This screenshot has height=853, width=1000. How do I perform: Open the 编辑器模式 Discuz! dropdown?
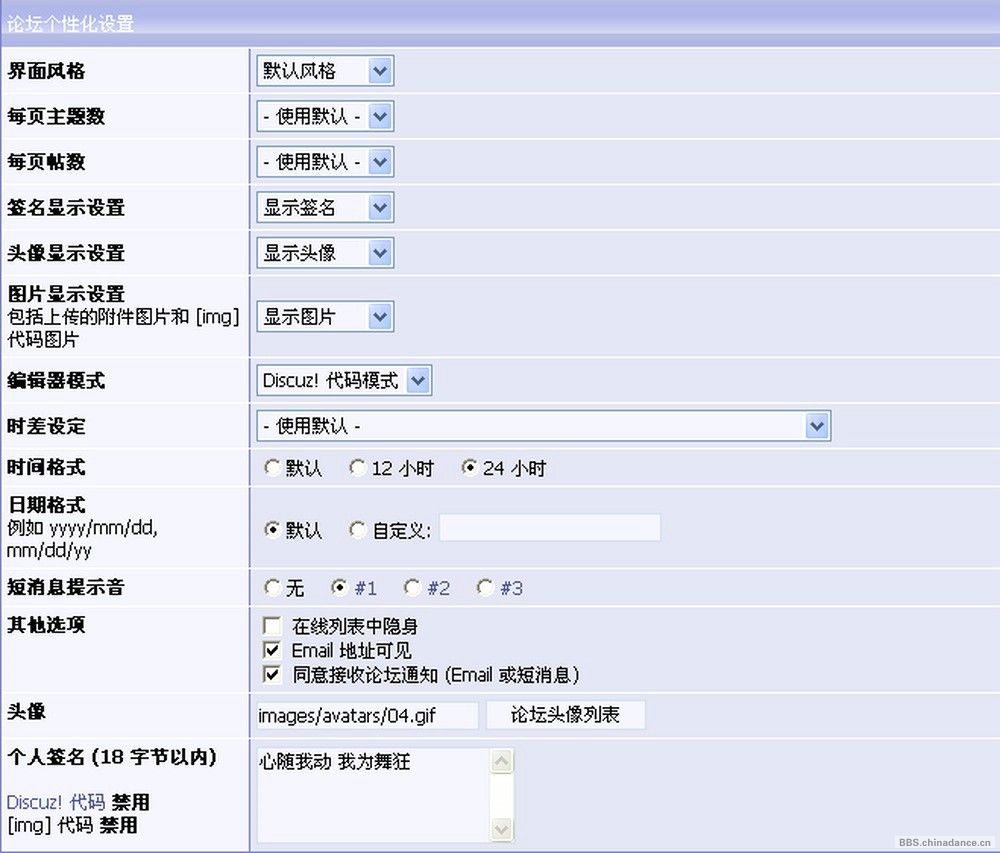(344, 380)
